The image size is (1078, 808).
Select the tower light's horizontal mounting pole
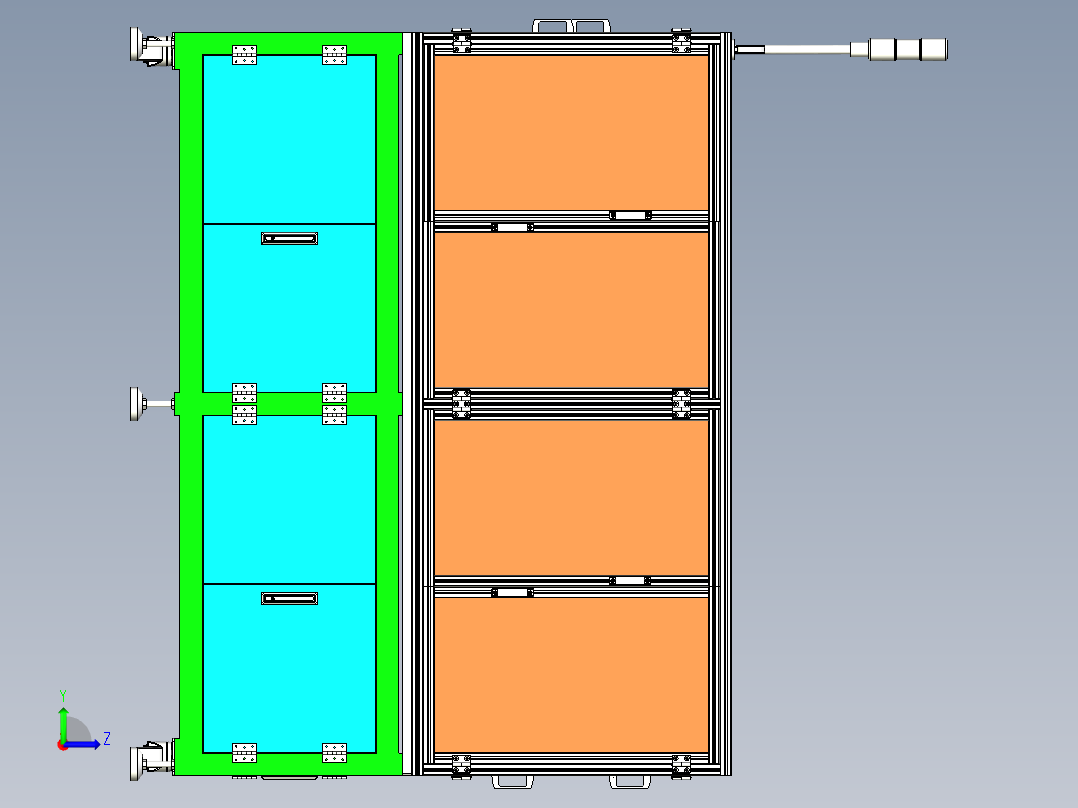tap(807, 50)
